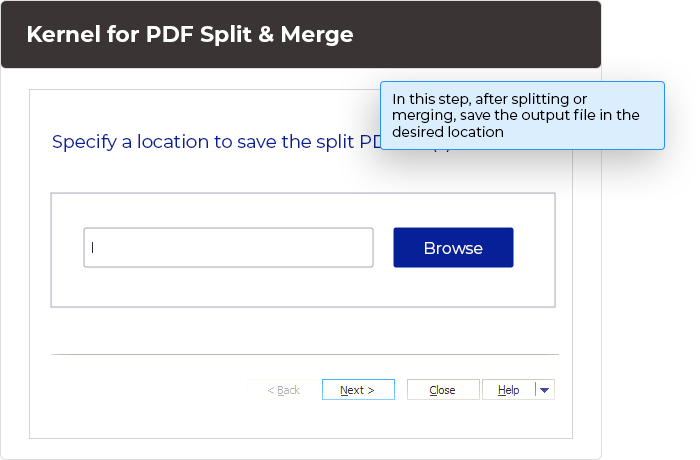700x460 pixels.
Task: Click empty space right of the Browse button
Action: coord(534,248)
